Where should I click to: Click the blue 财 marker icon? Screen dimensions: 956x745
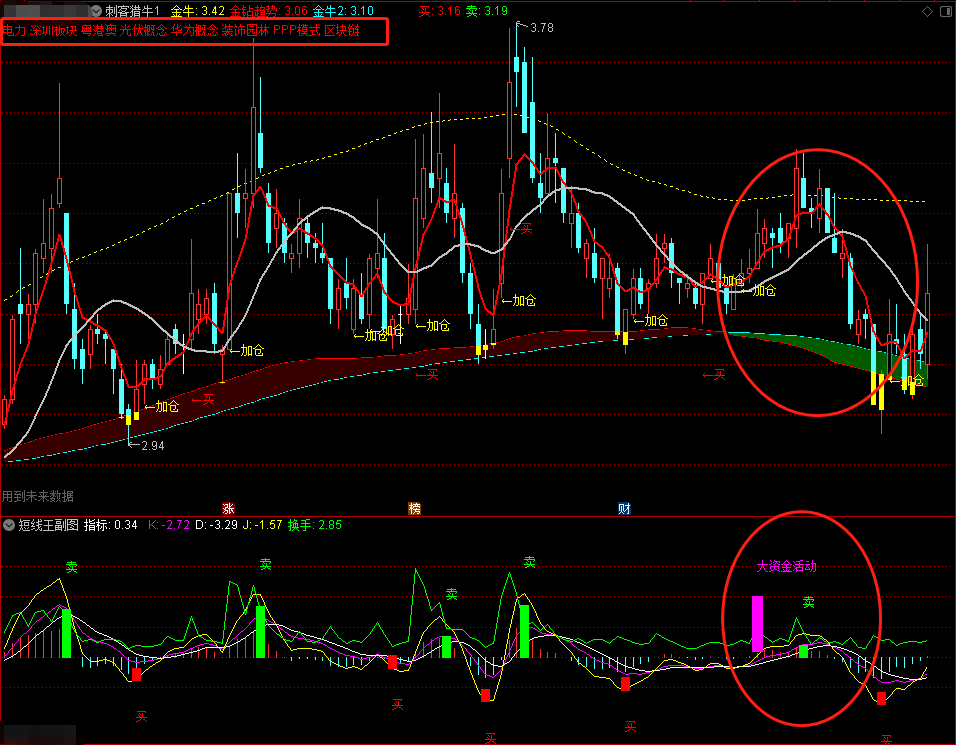coord(624,508)
